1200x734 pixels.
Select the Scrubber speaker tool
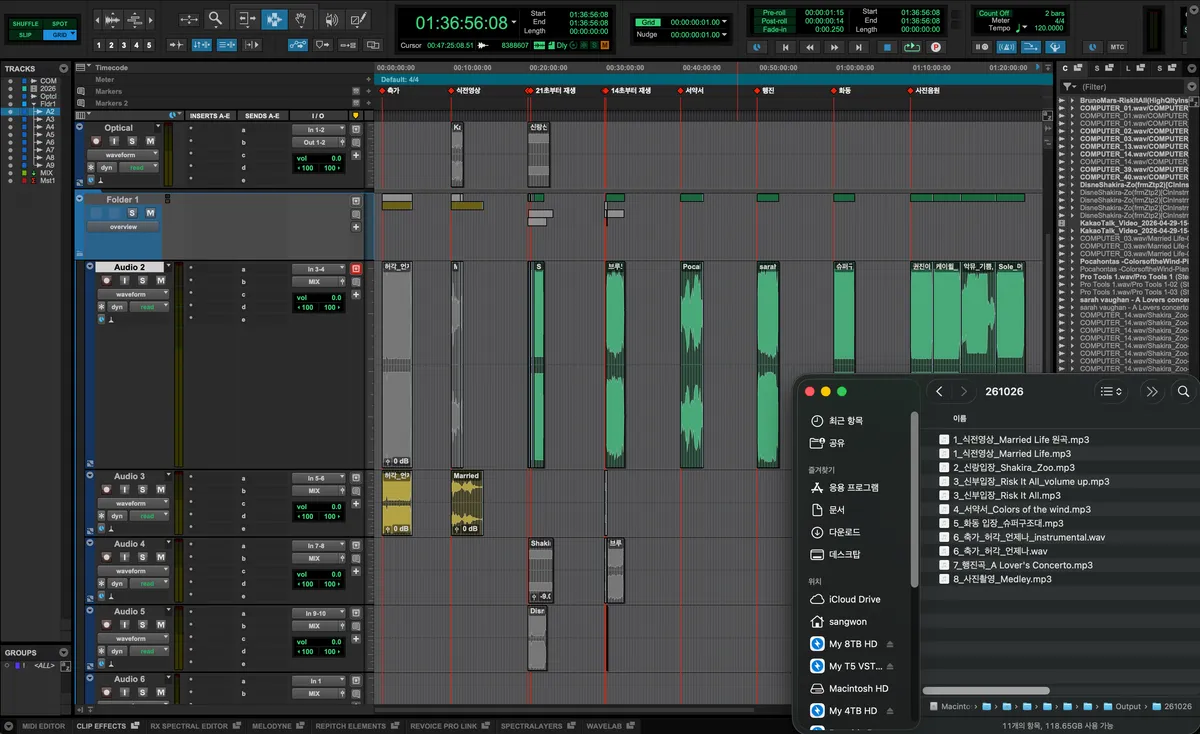pos(331,19)
